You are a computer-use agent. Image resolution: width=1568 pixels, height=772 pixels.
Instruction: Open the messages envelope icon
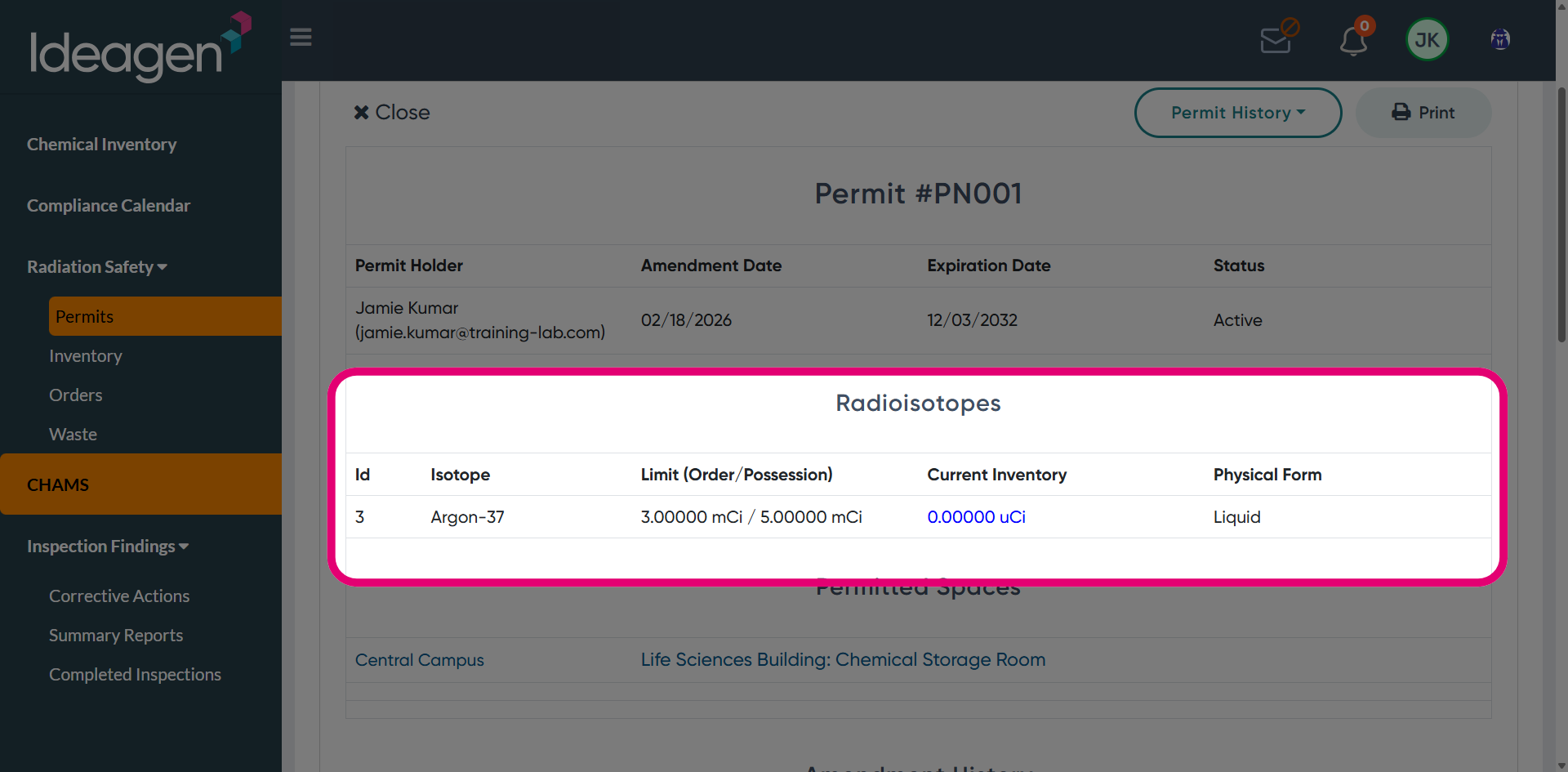coord(1278,38)
